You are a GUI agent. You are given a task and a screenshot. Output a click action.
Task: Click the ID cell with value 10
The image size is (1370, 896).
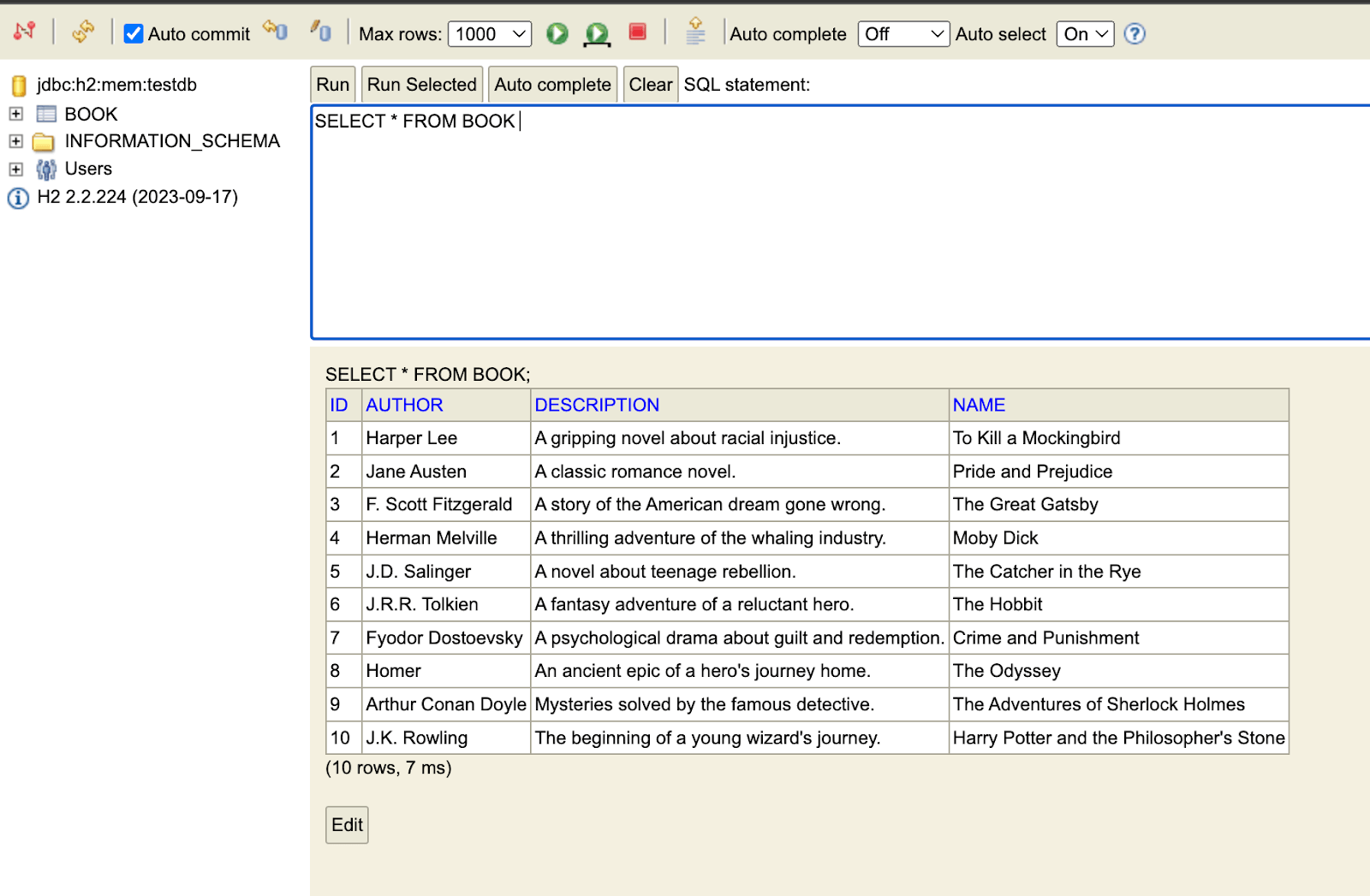pyautogui.click(x=344, y=738)
